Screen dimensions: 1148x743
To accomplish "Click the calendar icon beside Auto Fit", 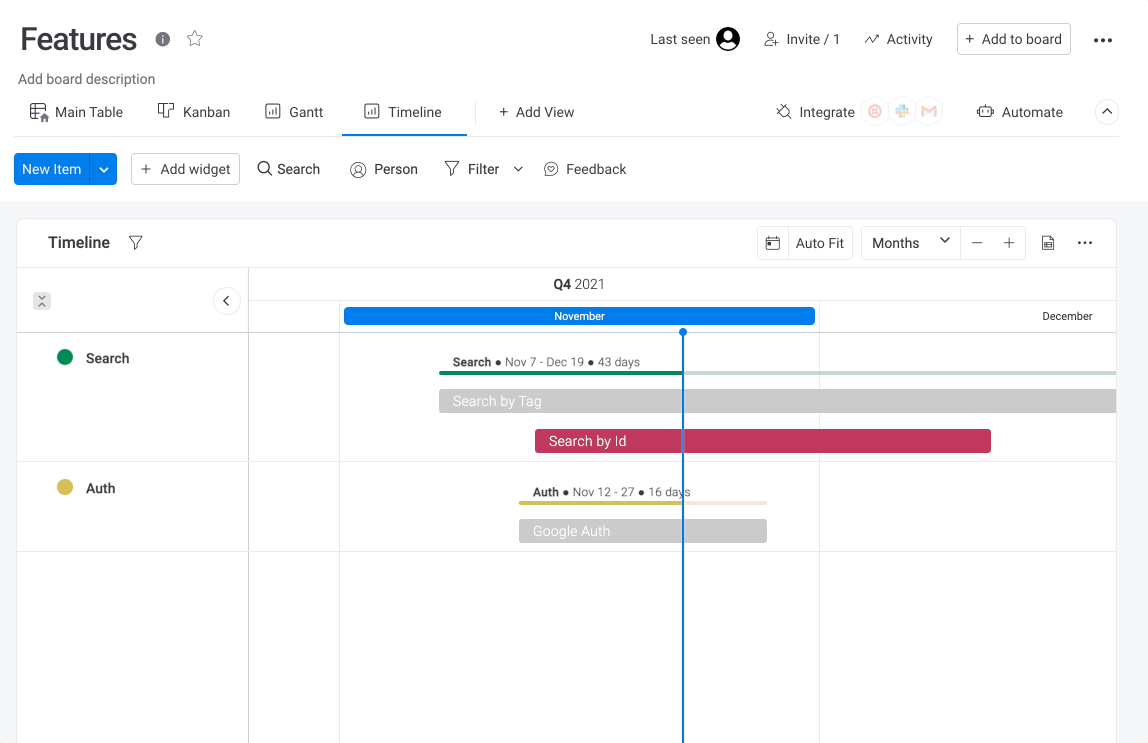I will point(772,243).
